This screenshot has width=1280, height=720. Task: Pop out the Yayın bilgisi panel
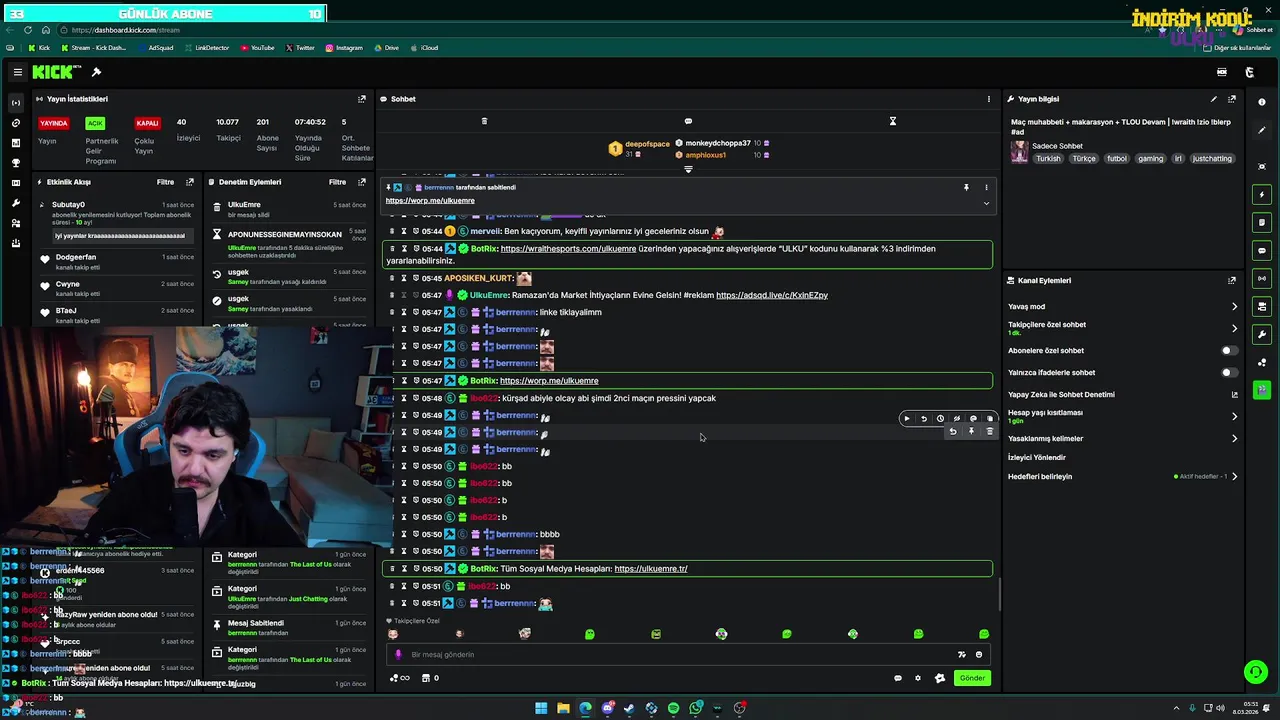pyautogui.click(x=1232, y=99)
